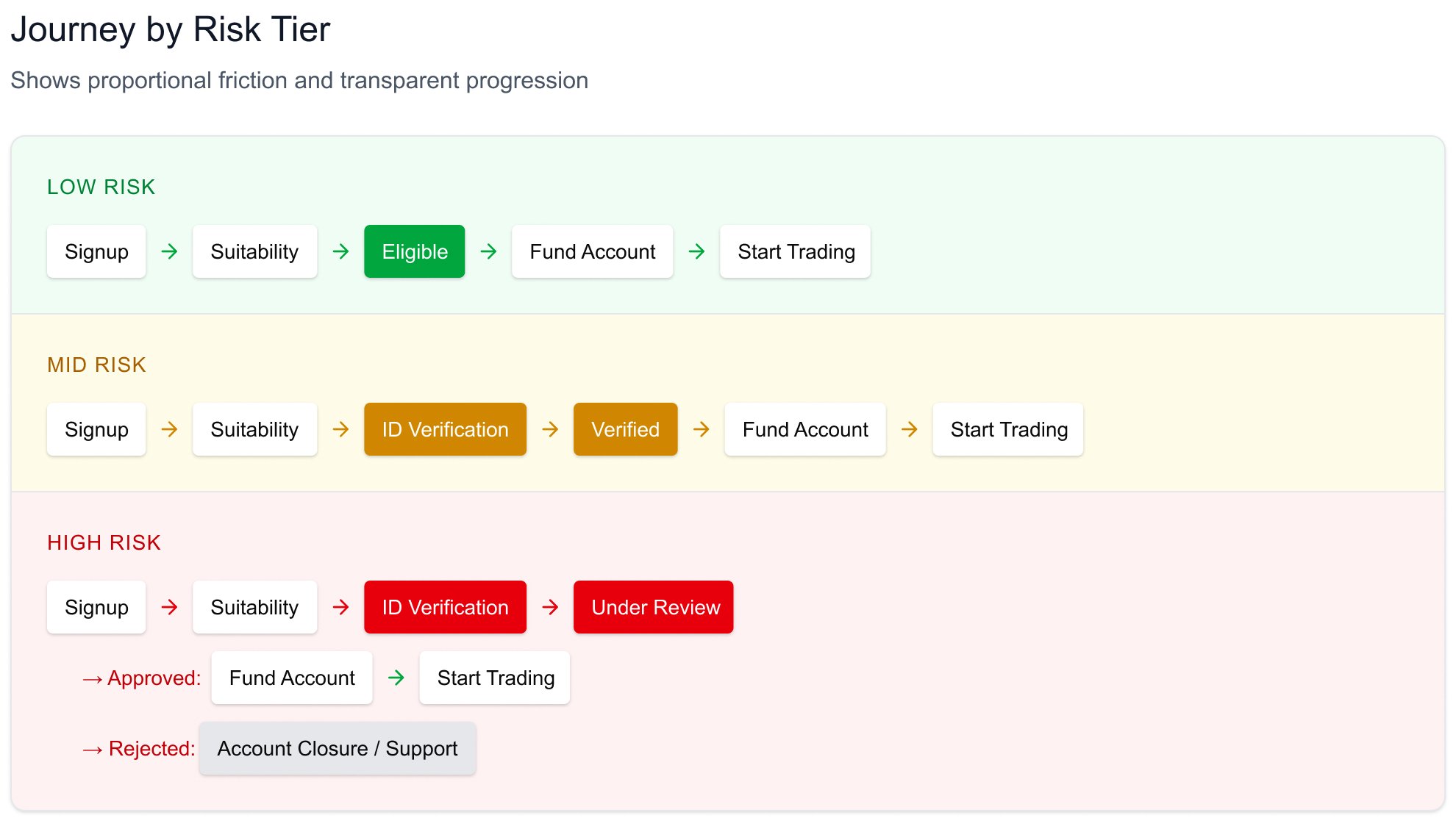The image size is (1456, 829).
Task: Click orange arrow between ID Verification and Verified
Action: pos(550,429)
